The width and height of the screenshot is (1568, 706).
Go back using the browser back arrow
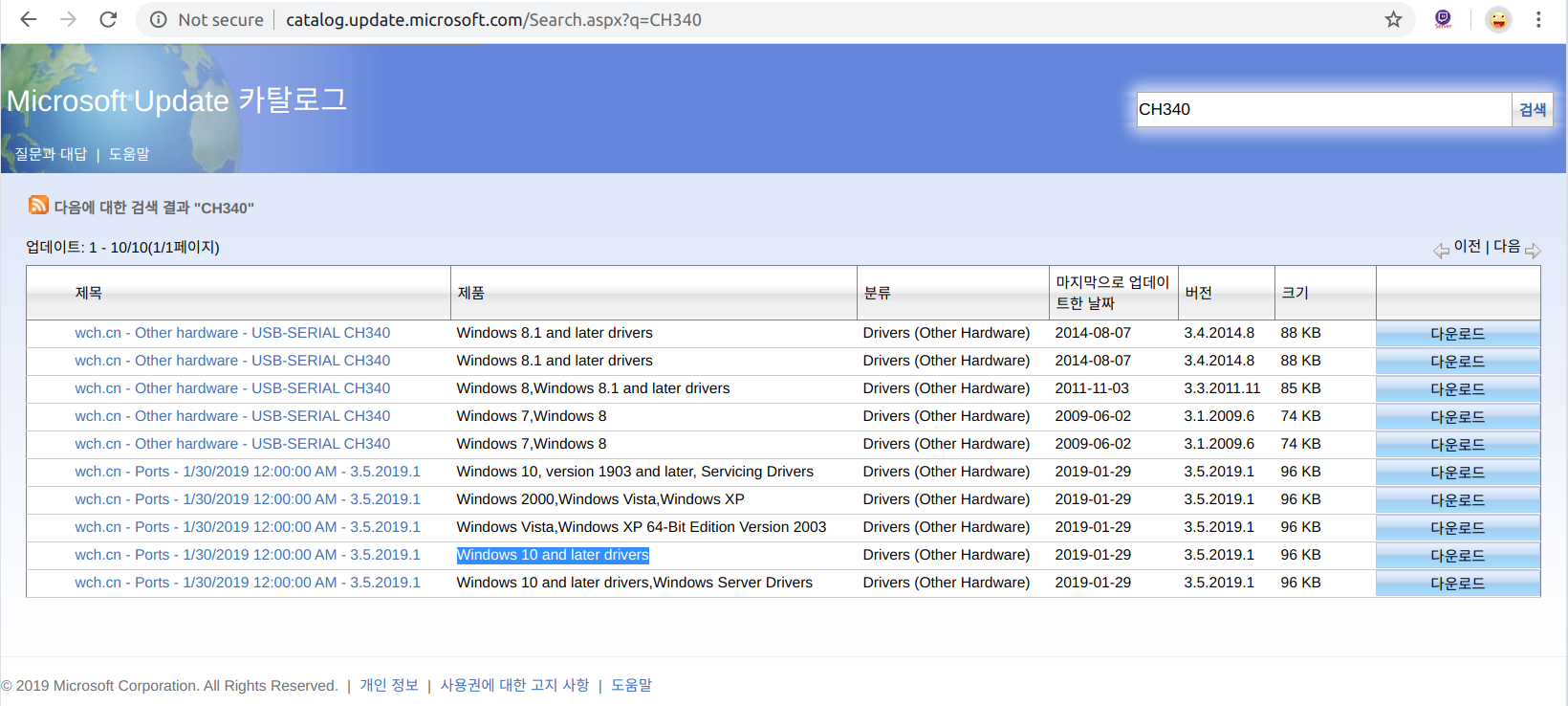click(x=29, y=19)
